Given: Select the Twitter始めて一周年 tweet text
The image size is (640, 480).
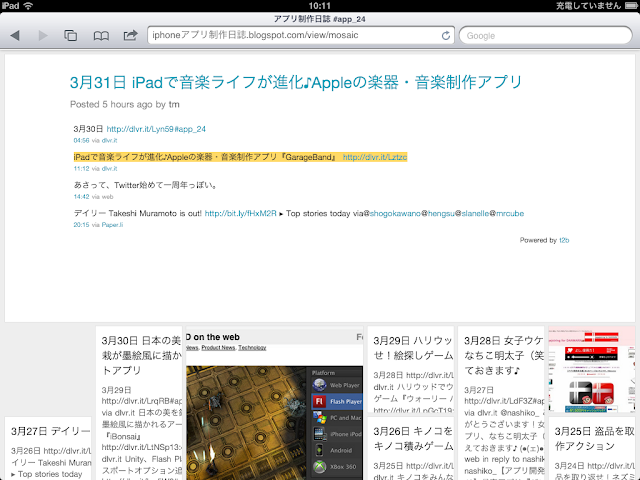Looking at the screenshot, I should pyautogui.click(x=145, y=185).
